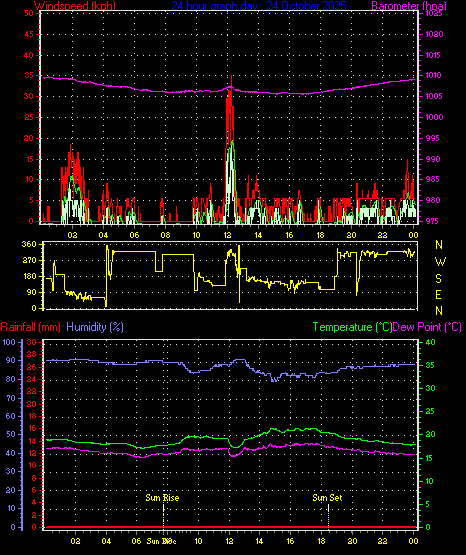Screen dimensions: 466x555
Task: Click the 15 value on windspeed axis
Action: (29, 159)
